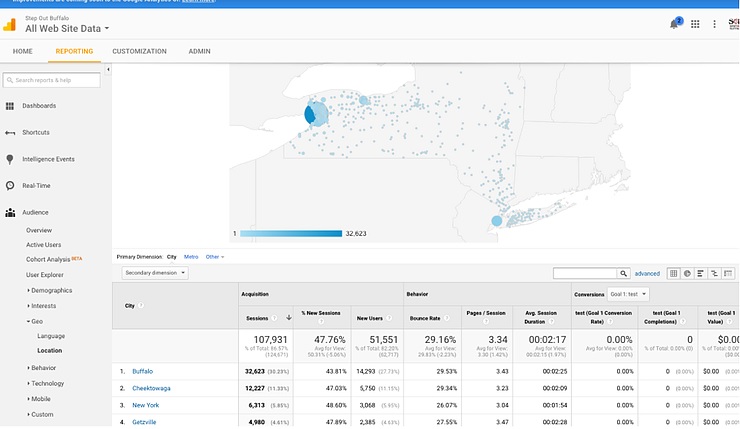Click the Intelligence Events bulb icon
740x429 pixels.
click(x=9, y=160)
